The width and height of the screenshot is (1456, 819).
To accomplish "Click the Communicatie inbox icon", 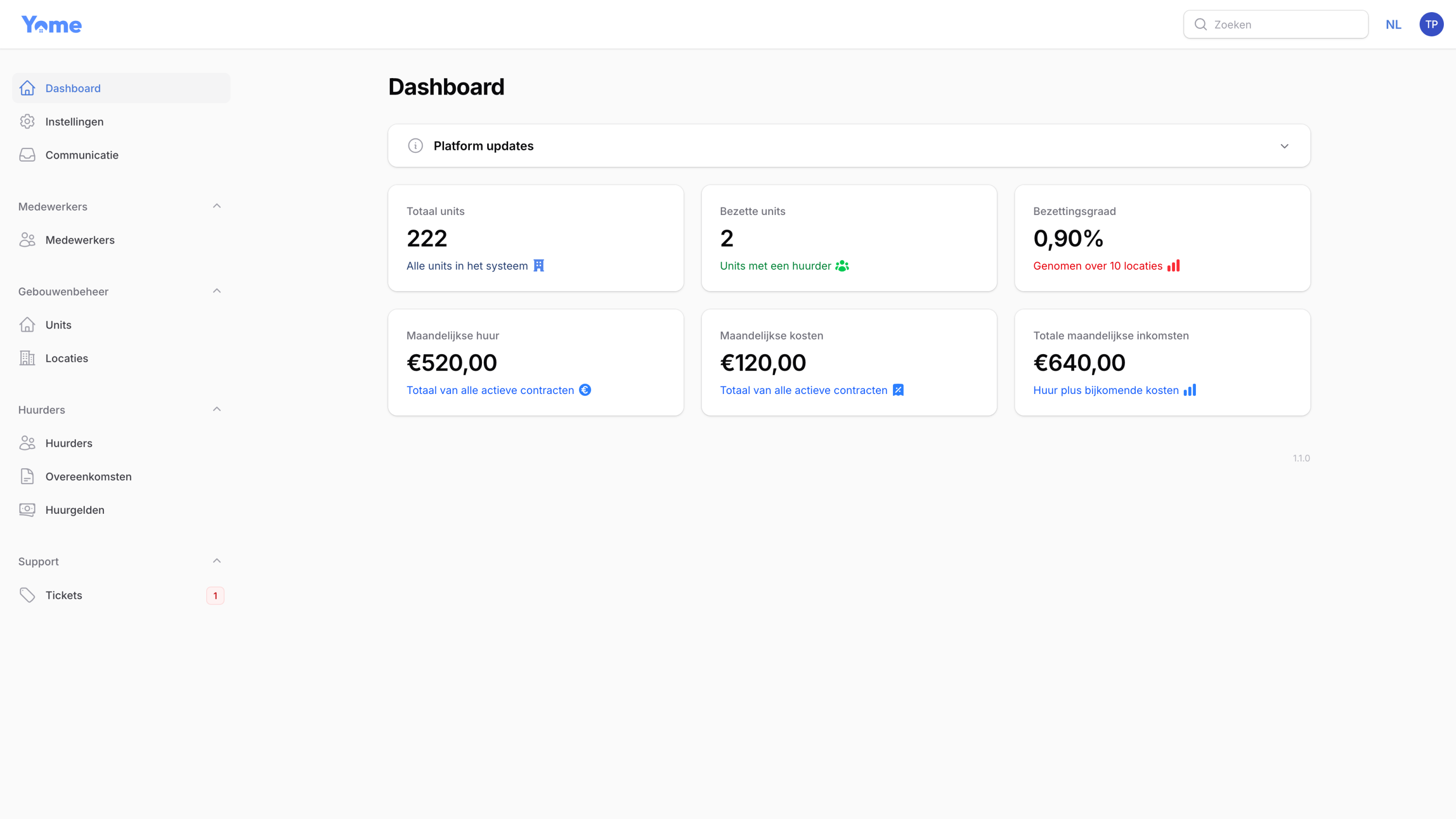I will click(x=28, y=154).
